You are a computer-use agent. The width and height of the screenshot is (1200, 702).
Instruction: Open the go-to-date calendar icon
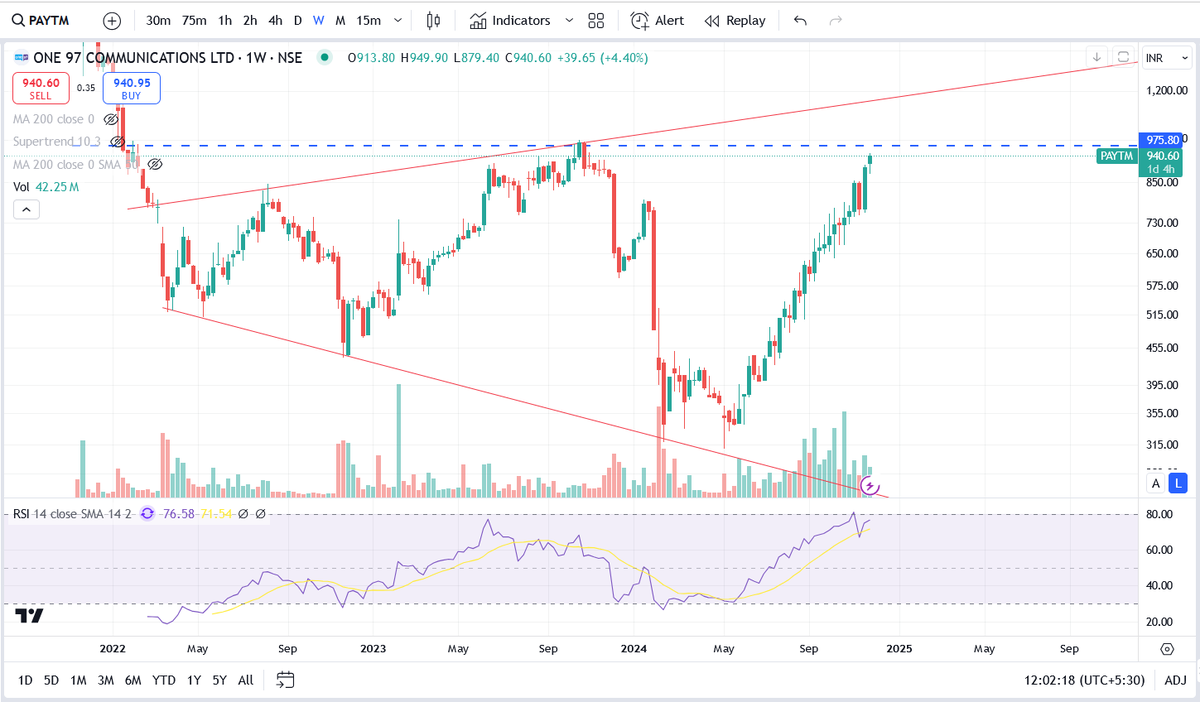click(285, 680)
